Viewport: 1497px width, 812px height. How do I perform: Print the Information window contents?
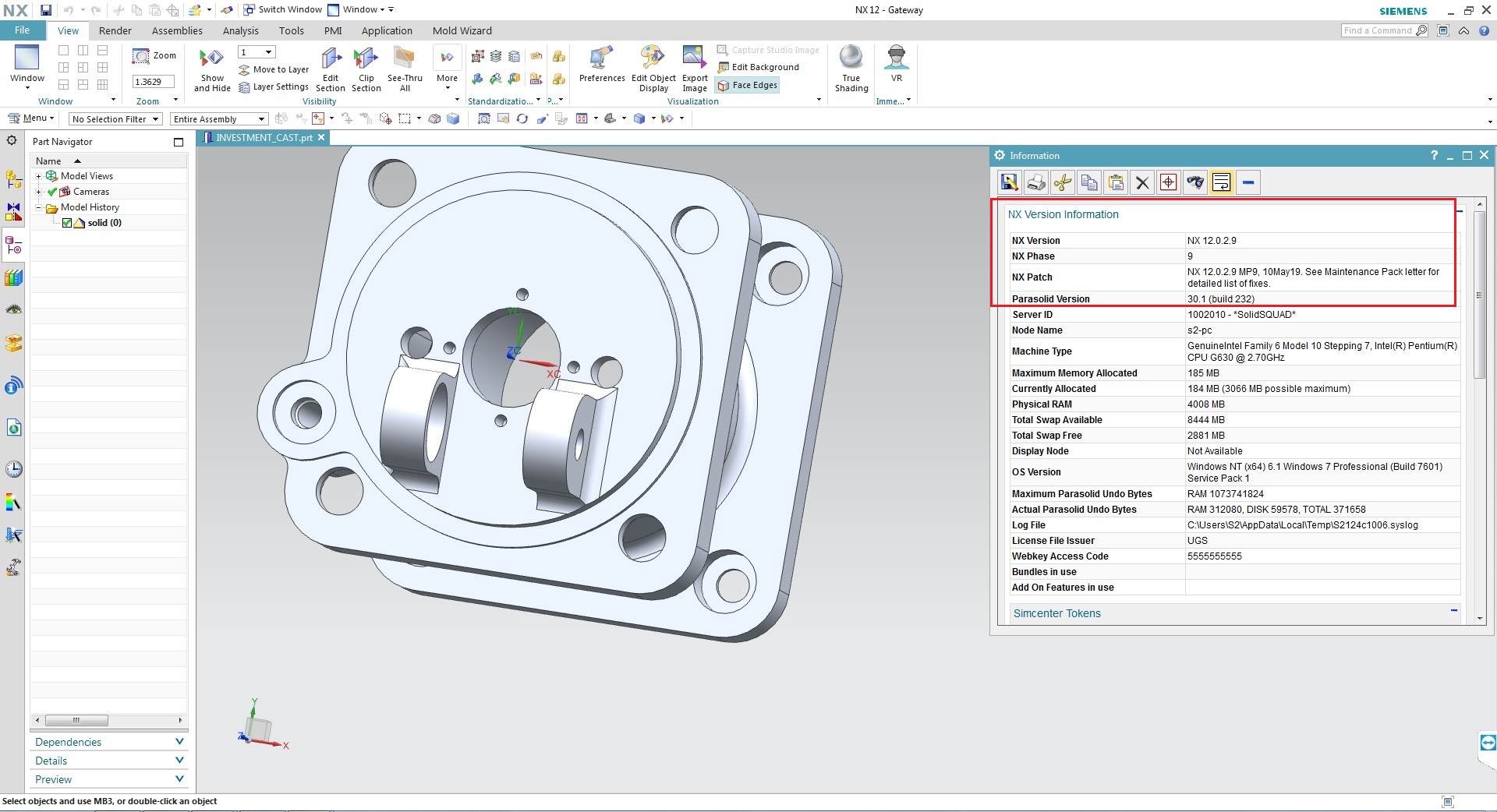[x=1035, y=182]
